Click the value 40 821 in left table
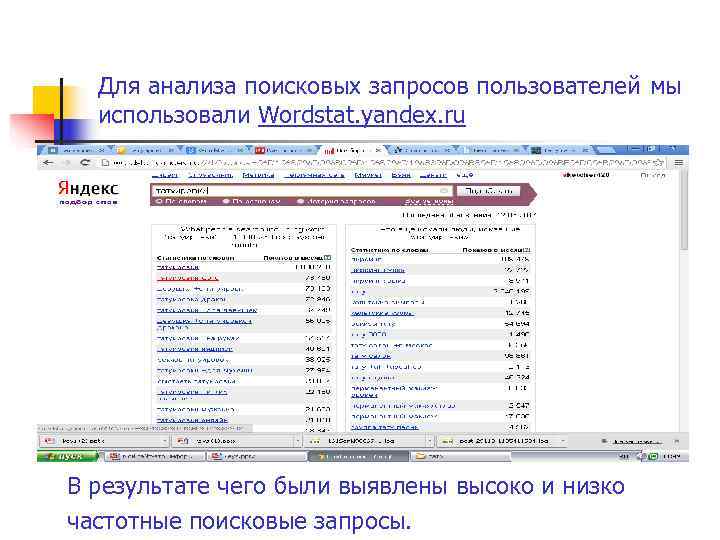Image resolution: width=720 pixels, height=540 pixels. 318,349
